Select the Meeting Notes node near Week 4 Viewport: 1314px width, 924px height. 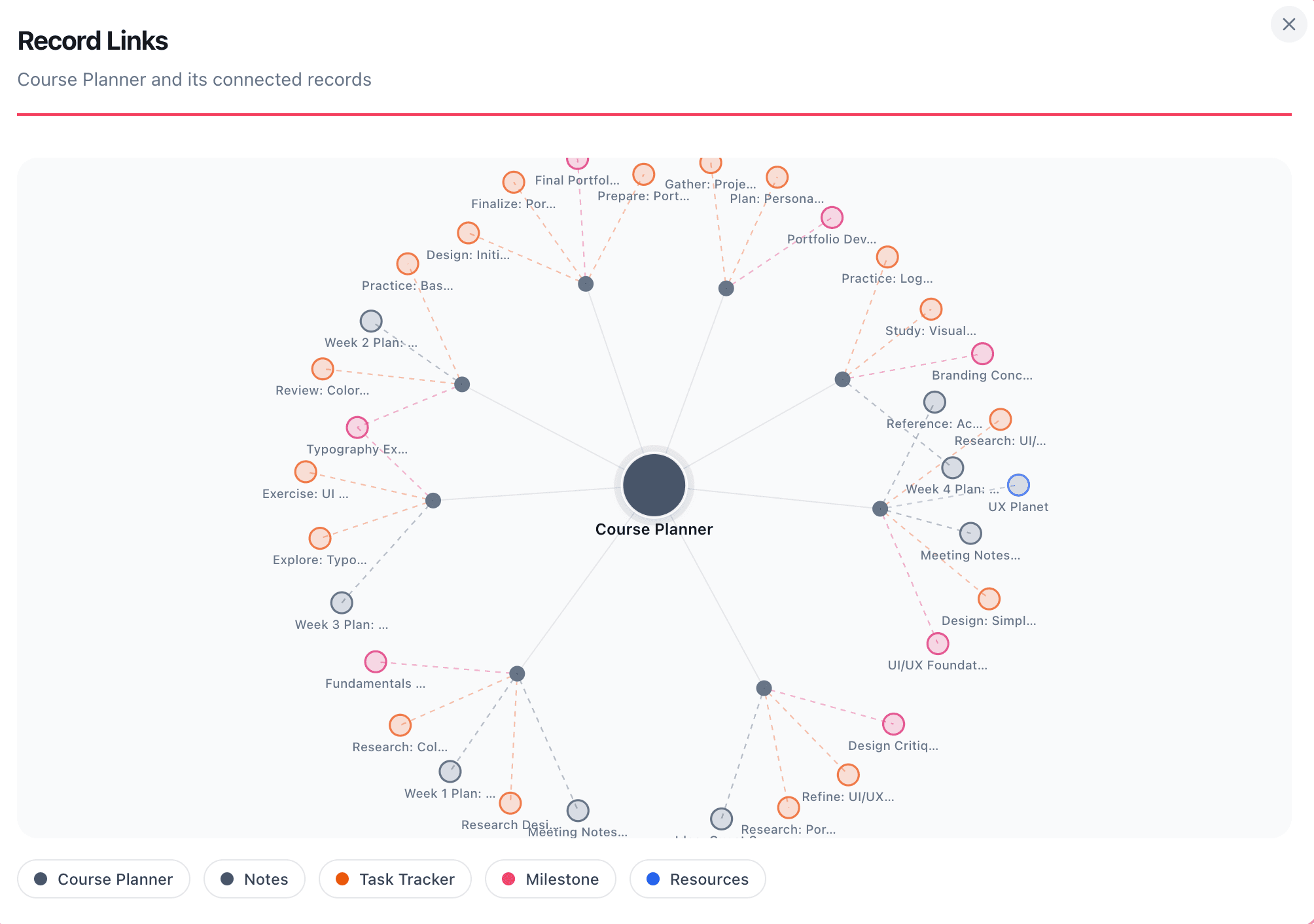click(970, 533)
